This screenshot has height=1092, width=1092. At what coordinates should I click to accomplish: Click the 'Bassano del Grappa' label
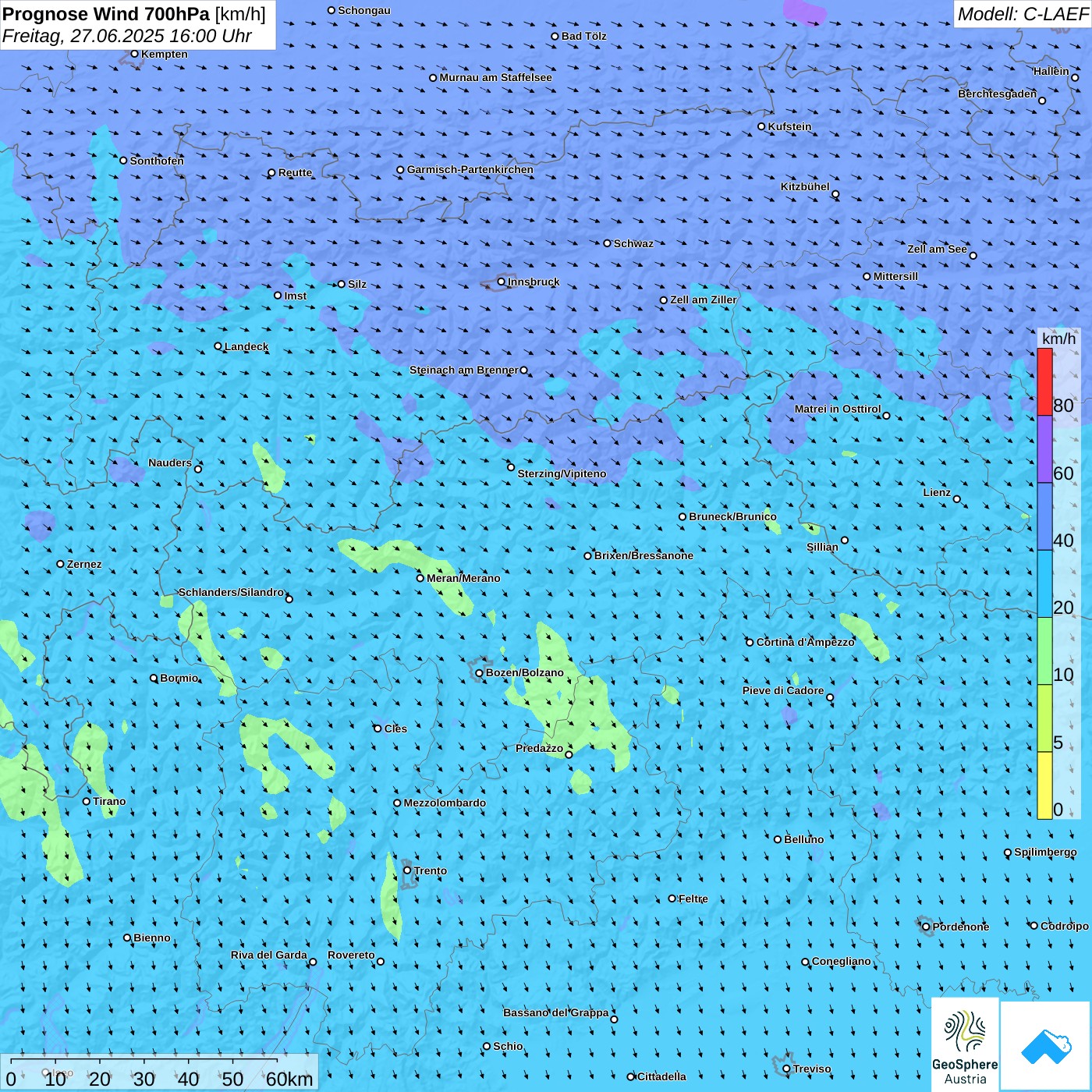pos(556,1012)
